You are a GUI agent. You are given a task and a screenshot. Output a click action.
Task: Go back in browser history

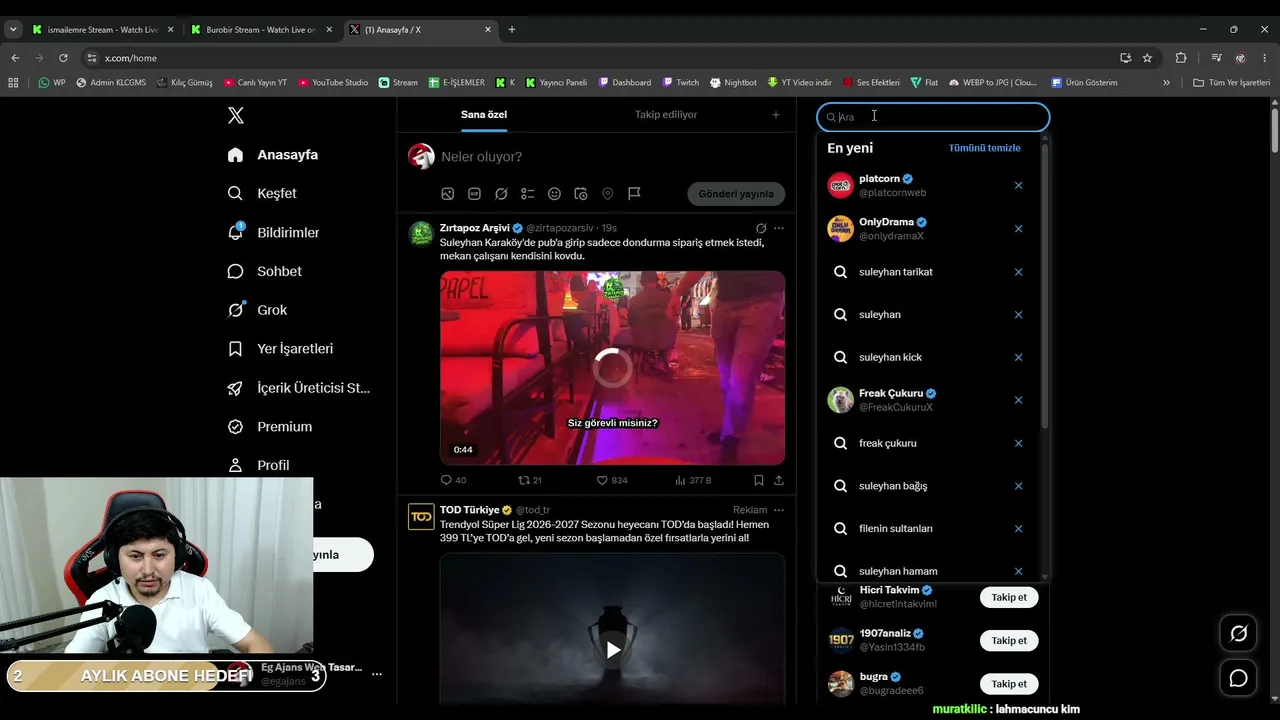[x=15, y=58]
